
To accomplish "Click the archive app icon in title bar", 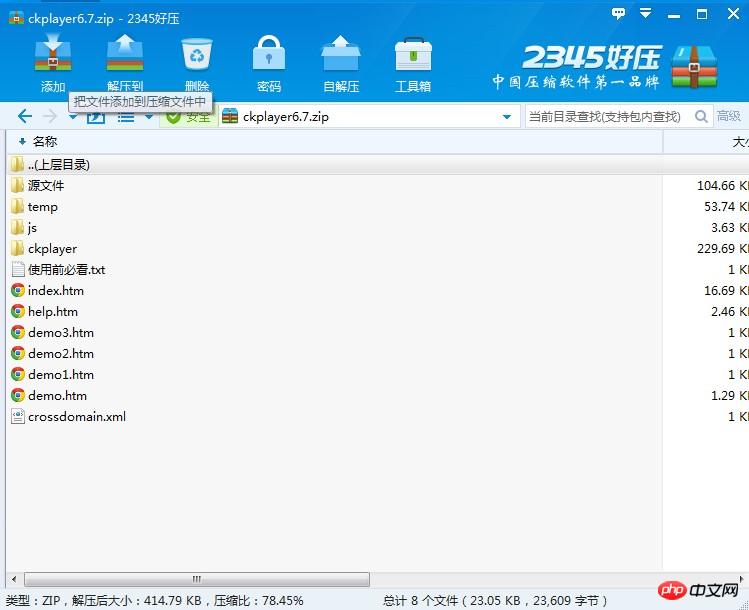I will pos(16,18).
